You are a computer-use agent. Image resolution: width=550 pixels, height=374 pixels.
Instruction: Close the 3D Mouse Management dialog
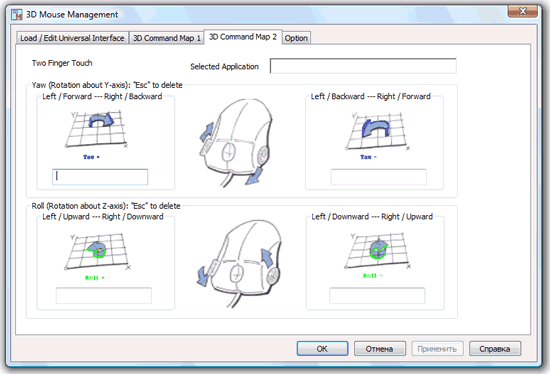pyautogui.click(x=523, y=11)
